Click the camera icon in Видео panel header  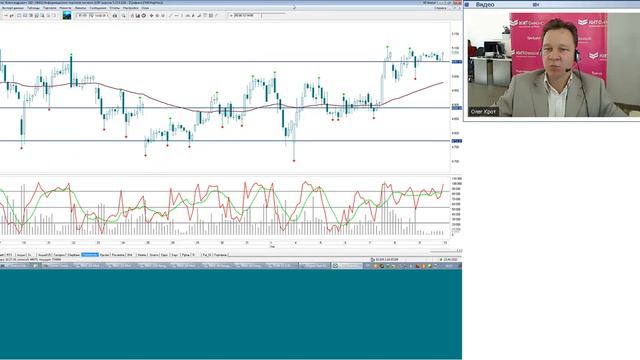[x=536, y=4]
